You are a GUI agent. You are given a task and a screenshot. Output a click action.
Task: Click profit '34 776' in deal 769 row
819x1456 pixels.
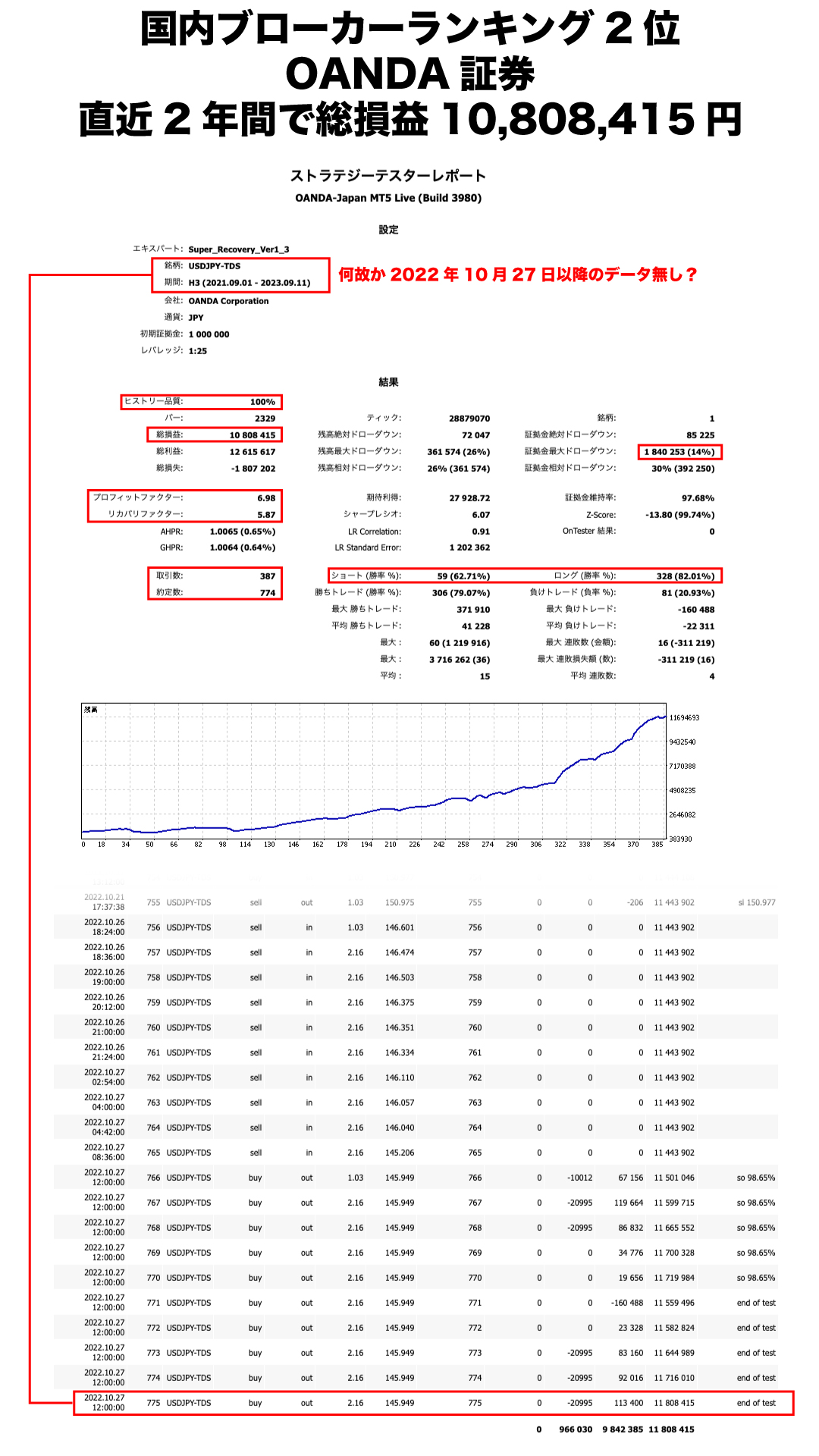[631, 1253]
